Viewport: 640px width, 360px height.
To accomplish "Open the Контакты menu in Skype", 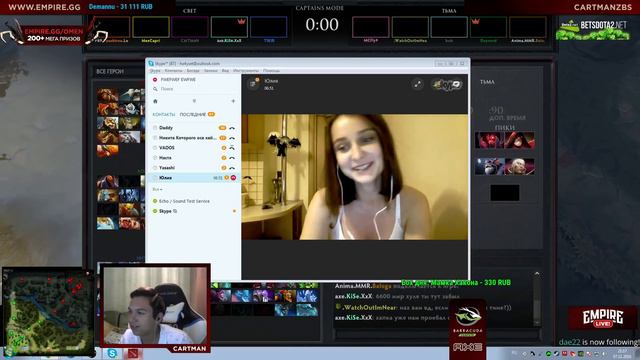I will (x=173, y=71).
